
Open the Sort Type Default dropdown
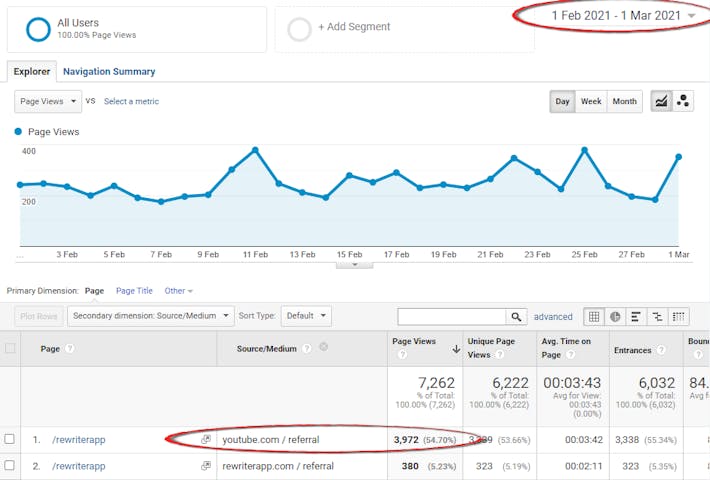click(307, 316)
